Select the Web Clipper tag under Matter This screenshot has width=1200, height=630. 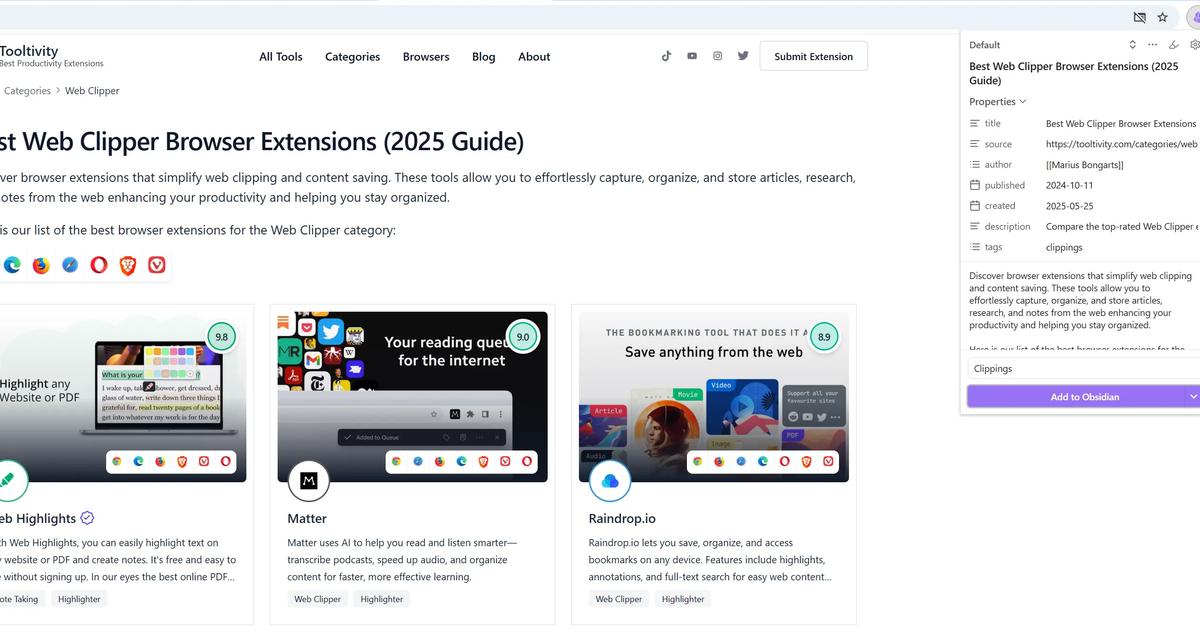[x=317, y=599]
